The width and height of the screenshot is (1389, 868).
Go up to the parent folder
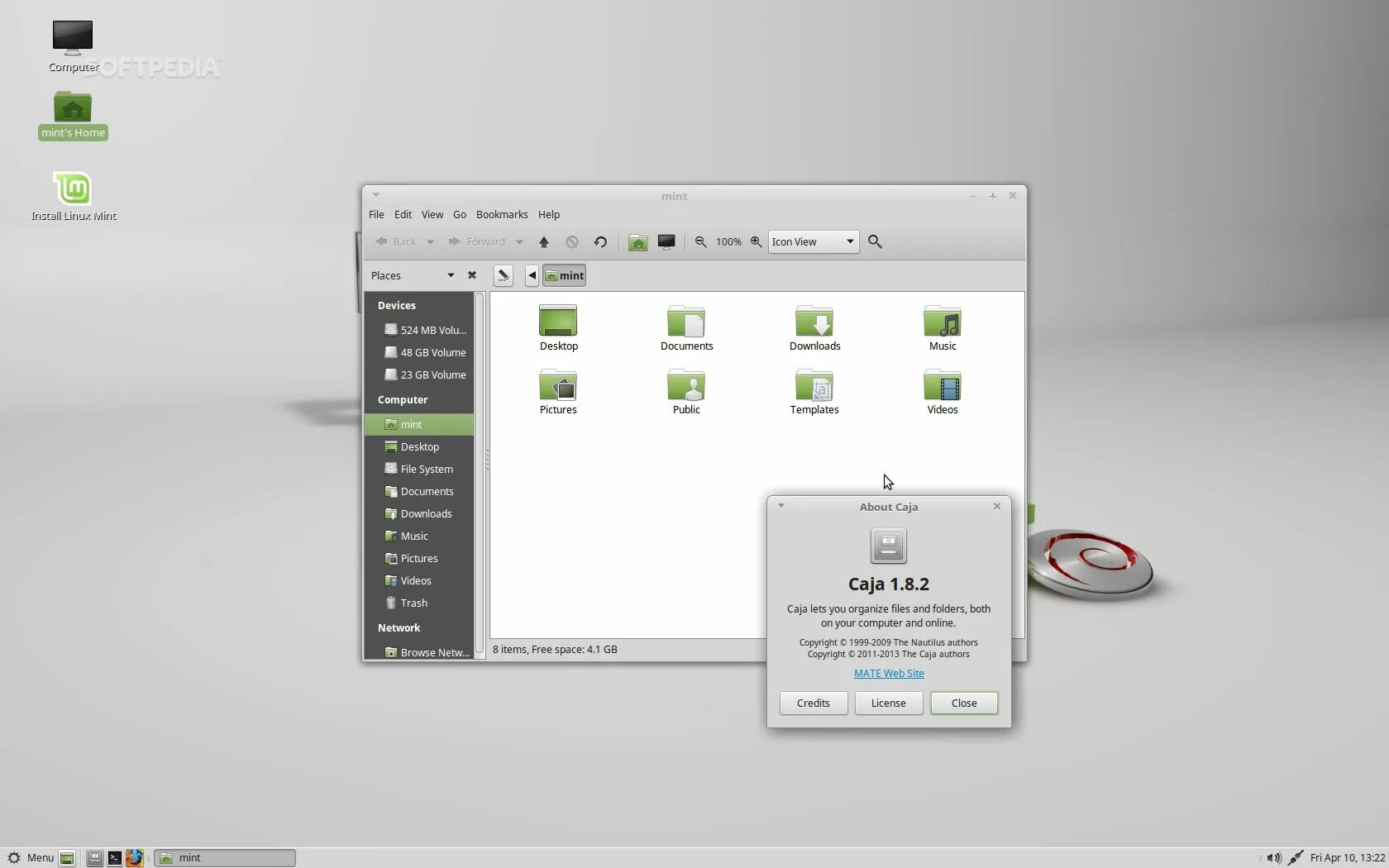click(x=543, y=242)
